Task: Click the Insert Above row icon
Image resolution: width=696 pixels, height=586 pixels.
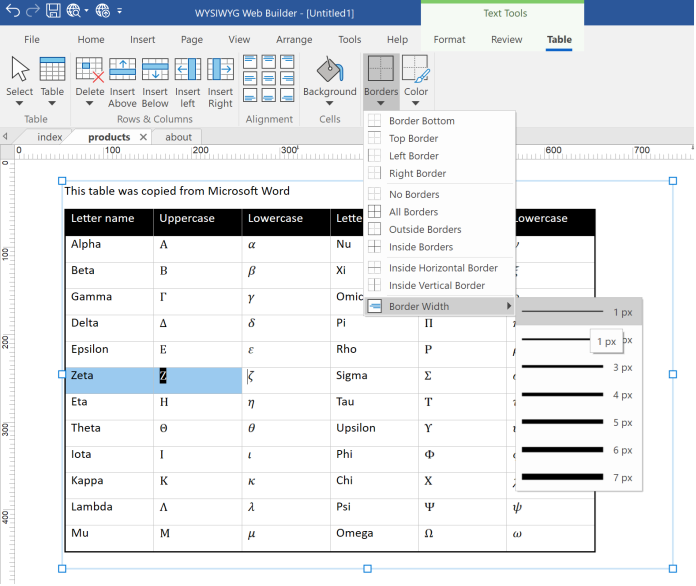Action: tap(122, 70)
